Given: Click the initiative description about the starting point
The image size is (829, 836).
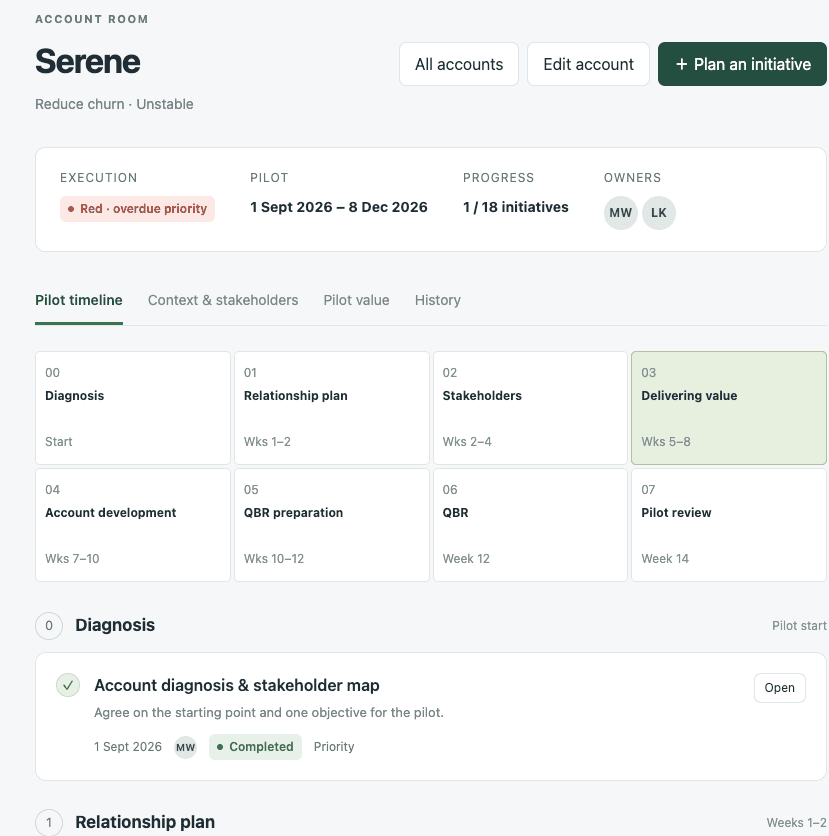Looking at the screenshot, I should pos(269,713).
